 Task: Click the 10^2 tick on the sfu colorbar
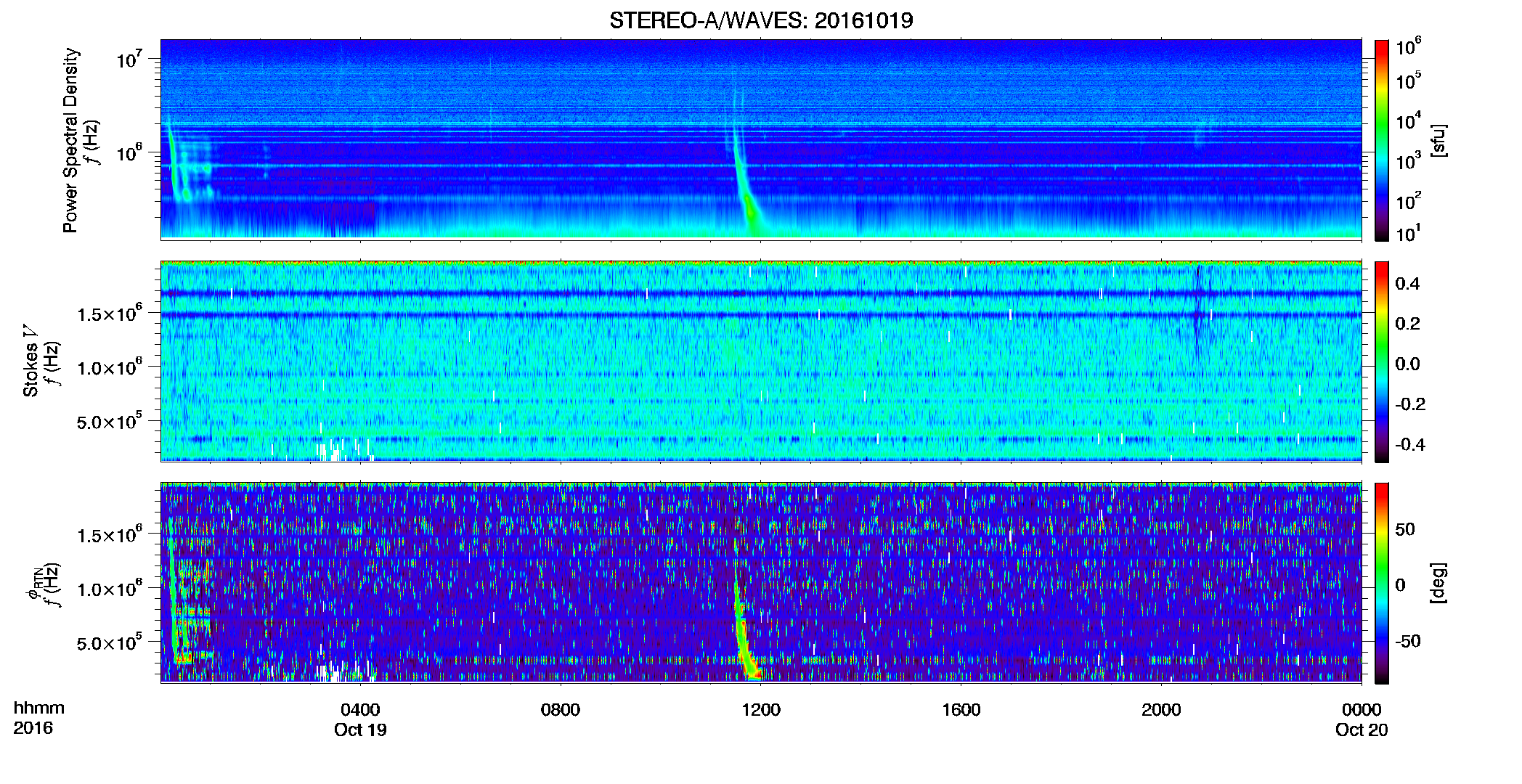pyautogui.click(x=1408, y=200)
